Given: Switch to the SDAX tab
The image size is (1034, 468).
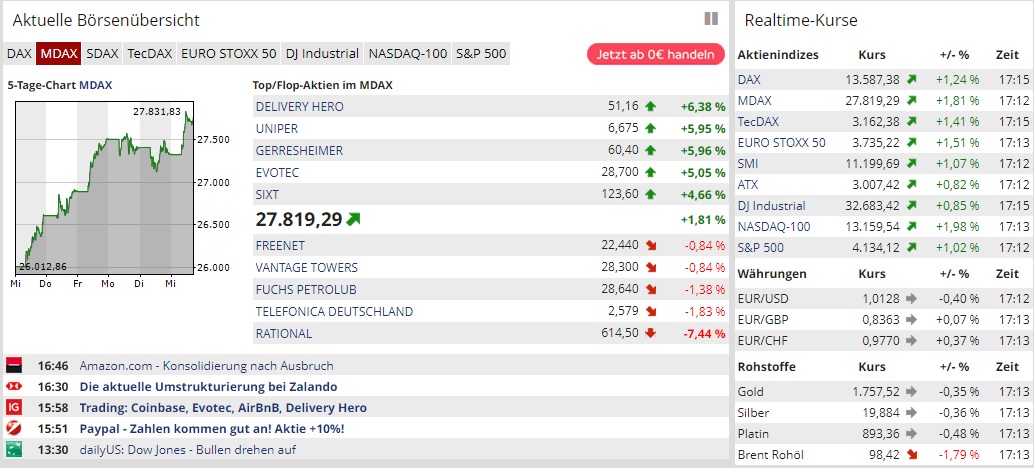Looking at the screenshot, I should coord(102,54).
